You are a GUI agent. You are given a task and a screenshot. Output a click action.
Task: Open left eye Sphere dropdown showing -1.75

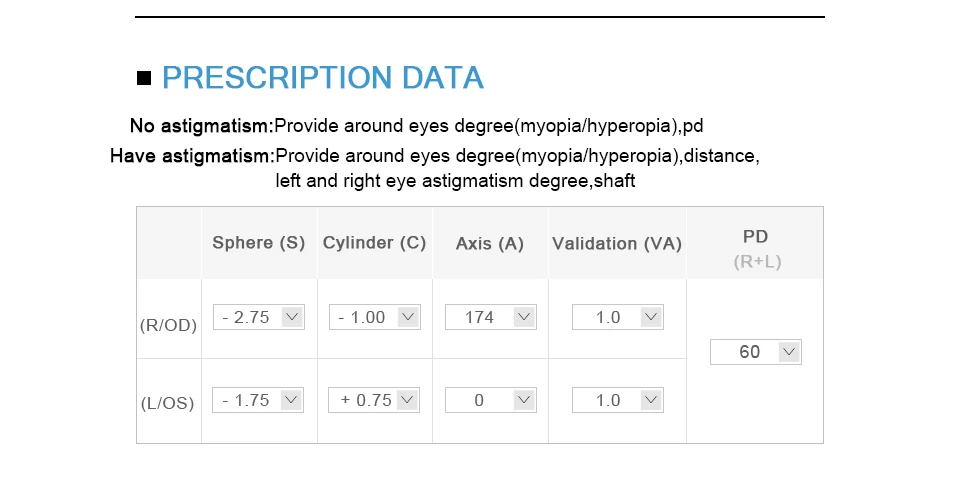[258, 400]
